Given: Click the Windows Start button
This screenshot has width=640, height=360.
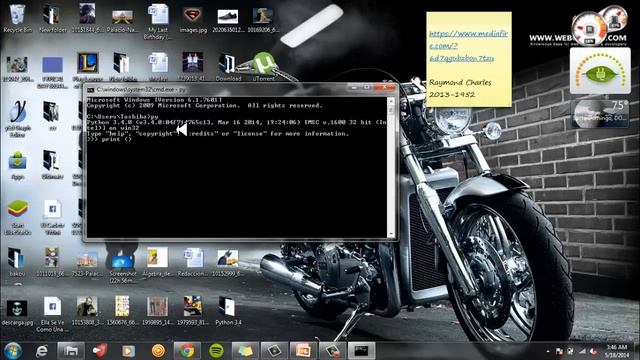Looking at the screenshot, I should coord(13,351).
